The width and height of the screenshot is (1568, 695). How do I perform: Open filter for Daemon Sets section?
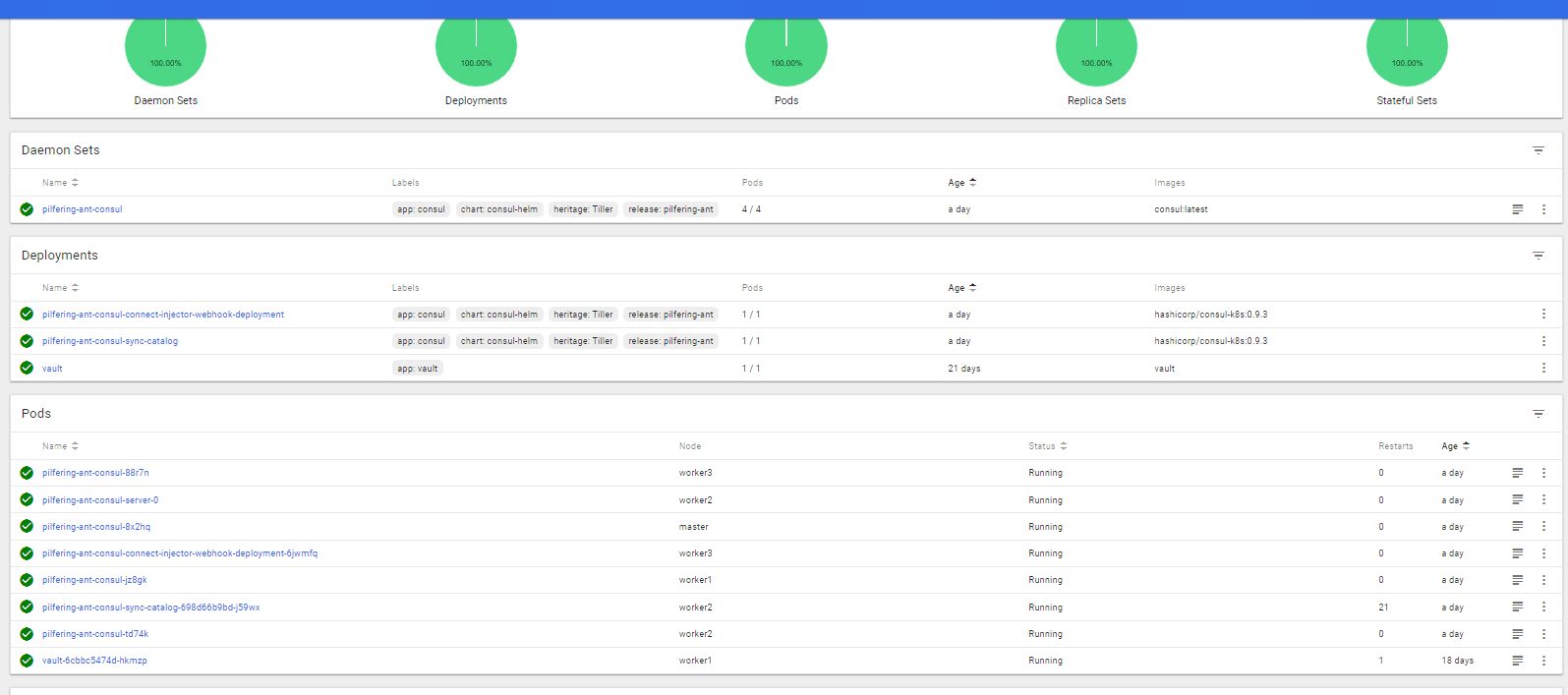[x=1538, y=150]
